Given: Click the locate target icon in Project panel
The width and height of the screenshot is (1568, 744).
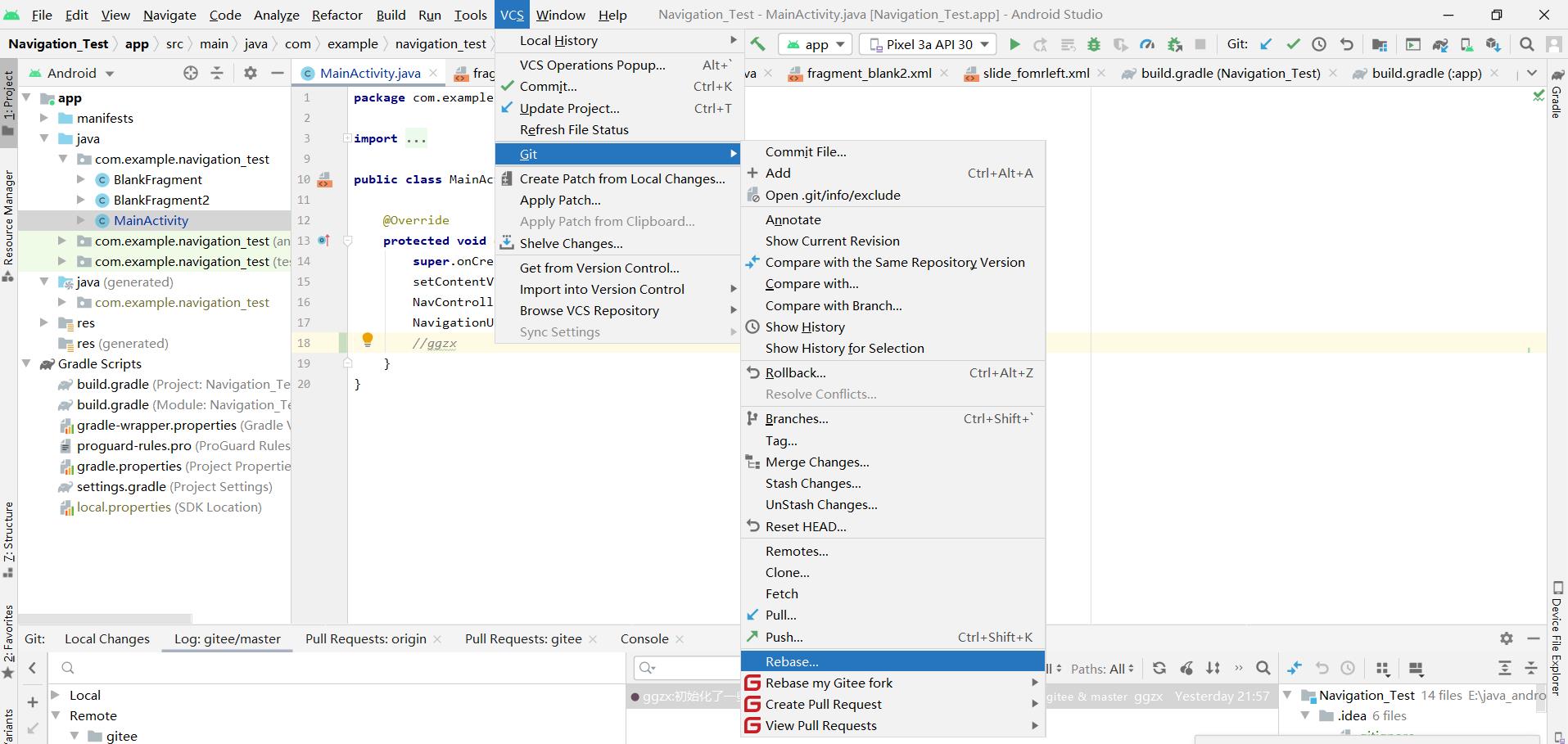Looking at the screenshot, I should [x=191, y=73].
